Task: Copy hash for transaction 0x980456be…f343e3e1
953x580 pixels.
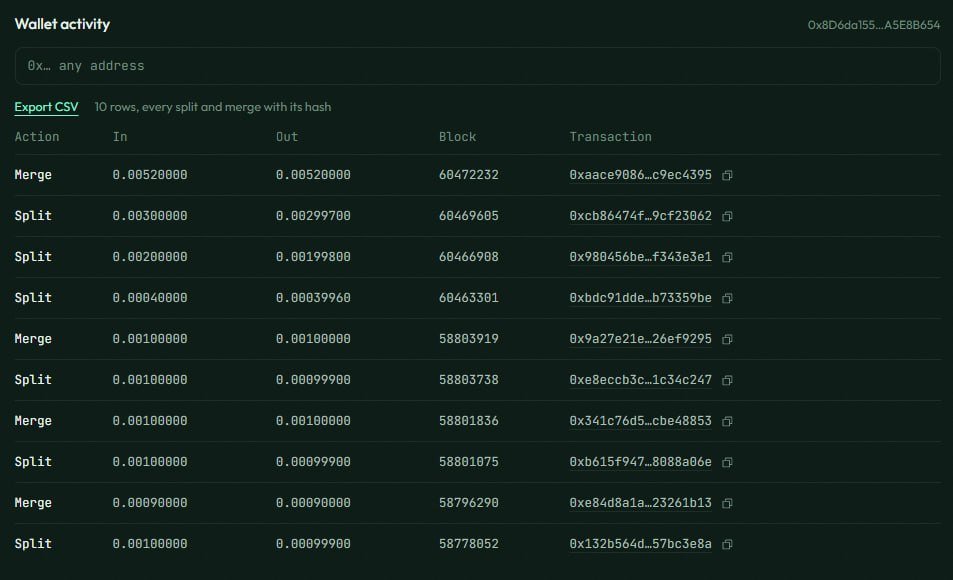Action: 727,257
